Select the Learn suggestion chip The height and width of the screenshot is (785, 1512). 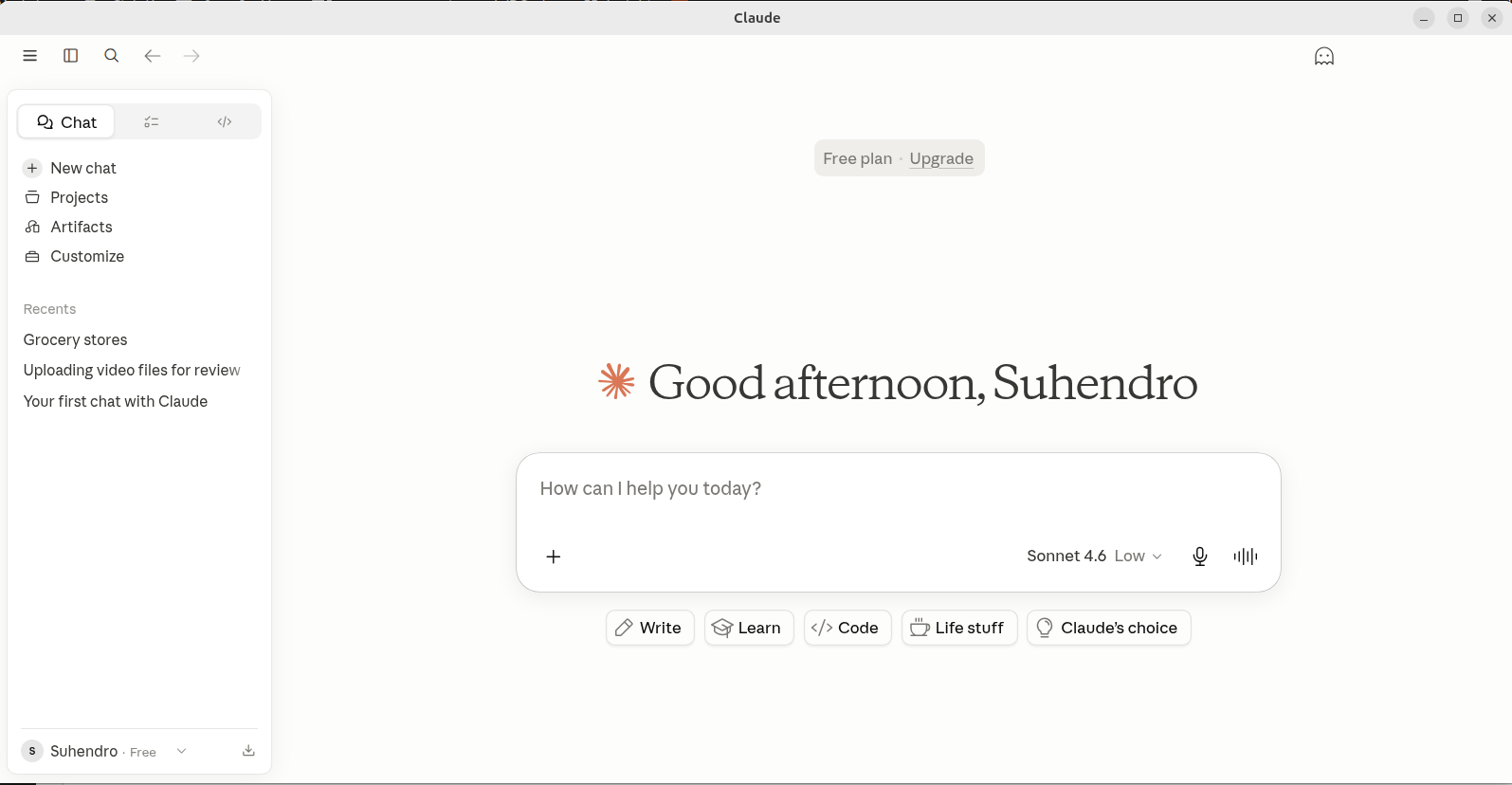click(x=749, y=628)
